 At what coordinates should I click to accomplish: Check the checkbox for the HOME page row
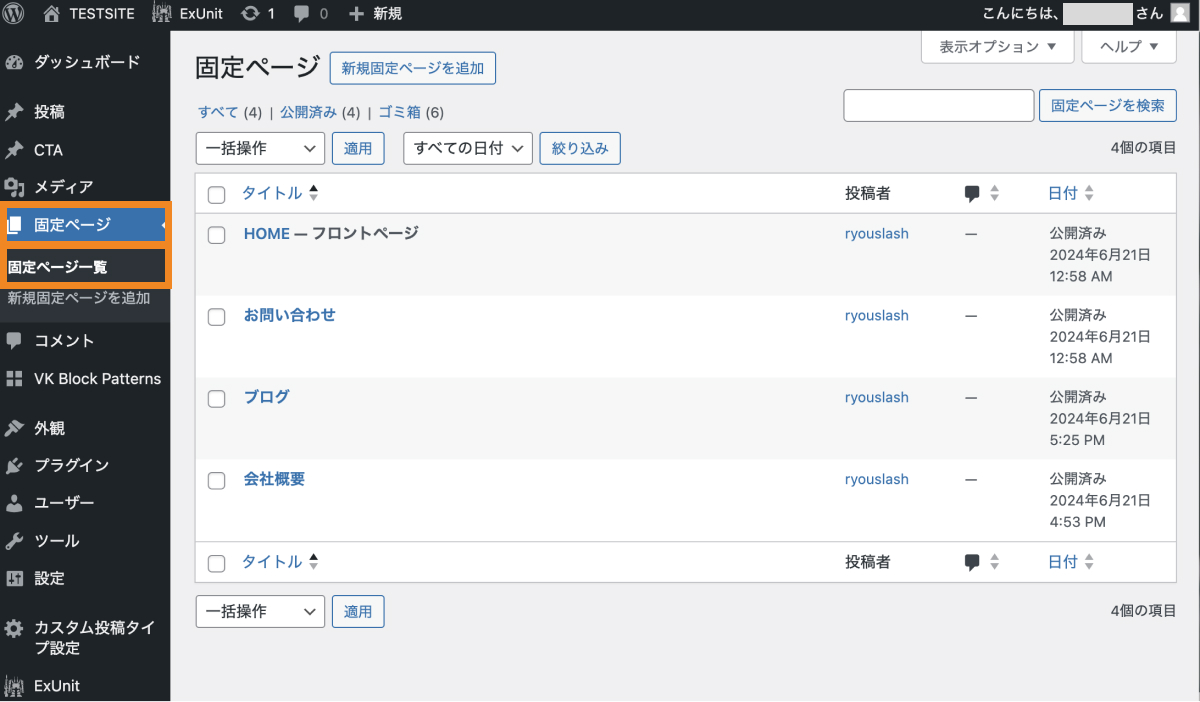point(216,232)
